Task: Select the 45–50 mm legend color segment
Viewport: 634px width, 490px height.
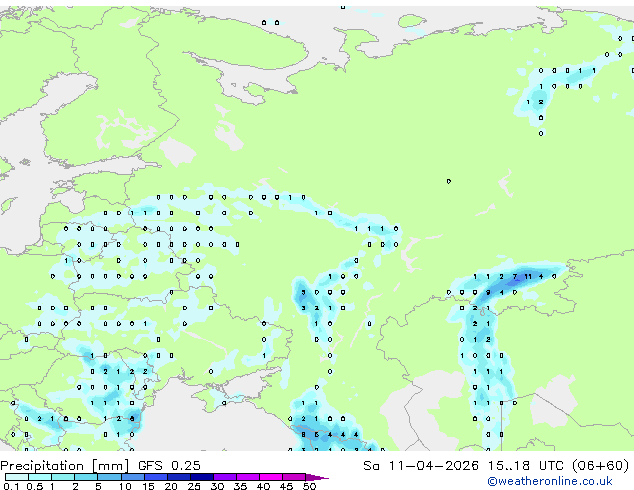Action: [x=294, y=477]
